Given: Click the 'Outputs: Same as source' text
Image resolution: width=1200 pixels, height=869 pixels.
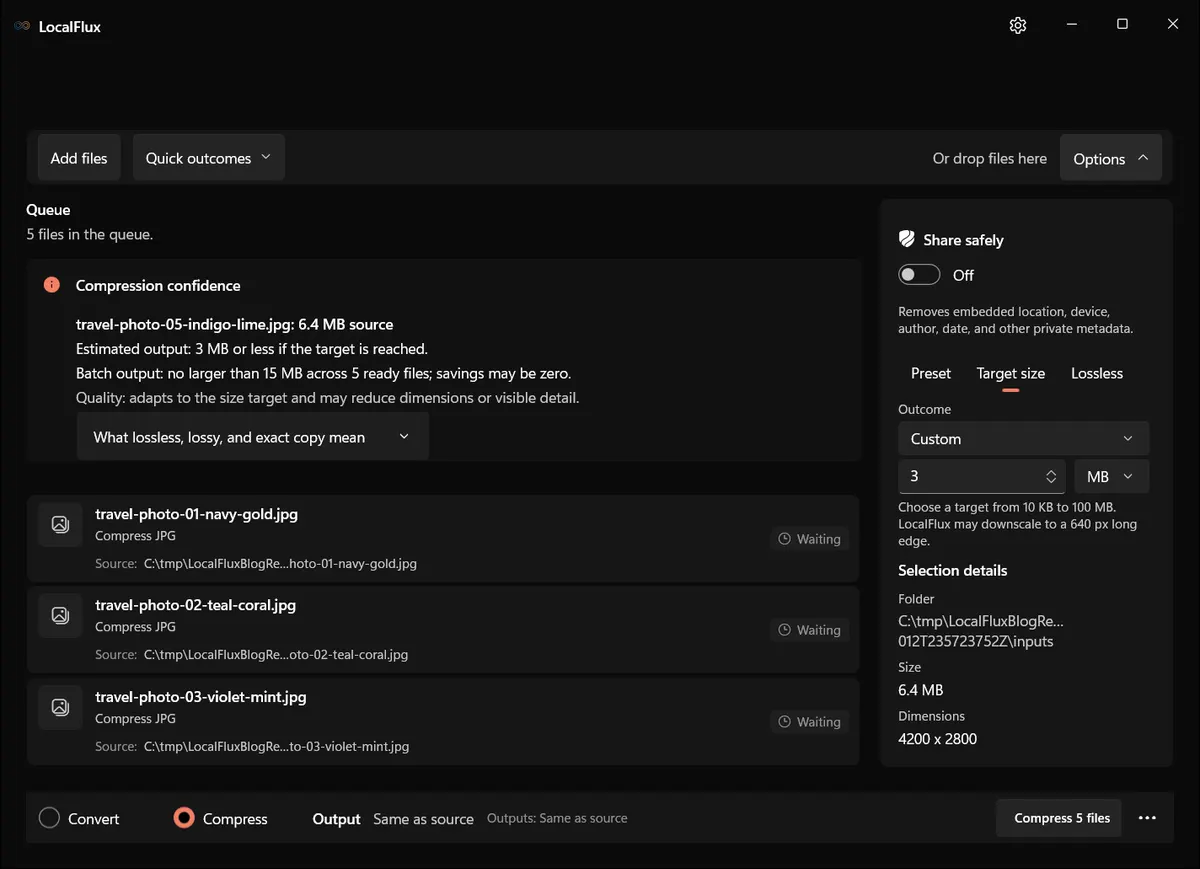Looking at the screenshot, I should coord(557,818).
